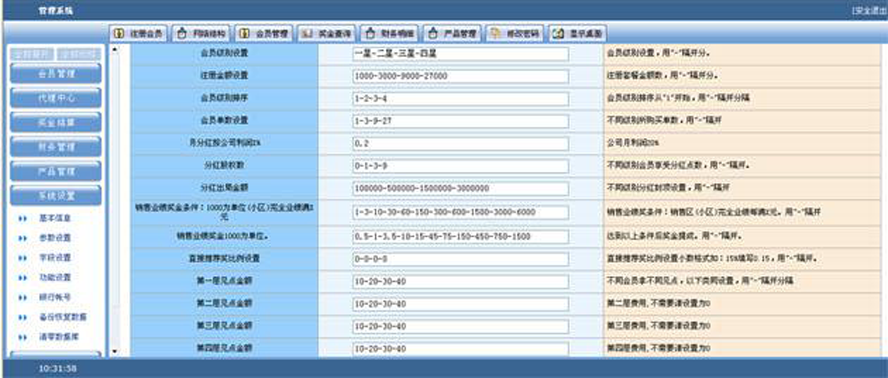Collapse the 系统设置 sidebar section
This screenshot has height=378, width=888.
(x=56, y=196)
